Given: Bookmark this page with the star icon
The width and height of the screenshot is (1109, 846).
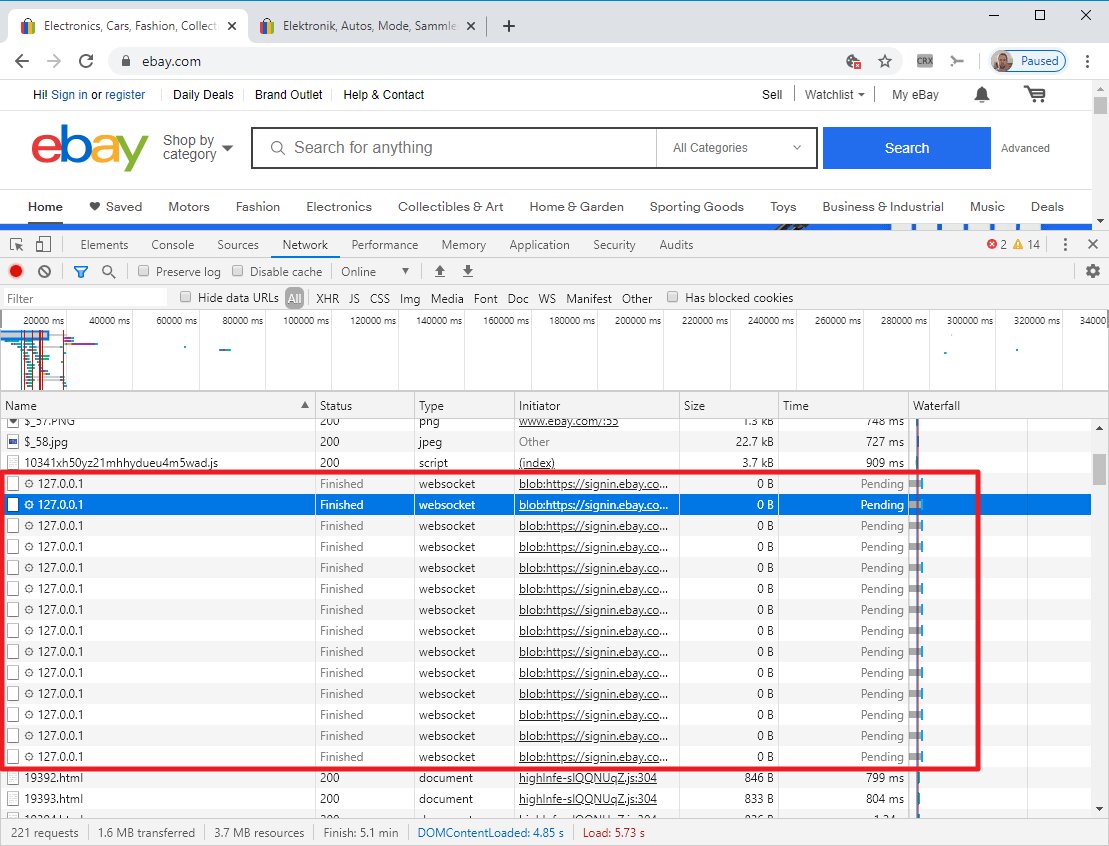Looking at the screenshot, I should 885,62.
